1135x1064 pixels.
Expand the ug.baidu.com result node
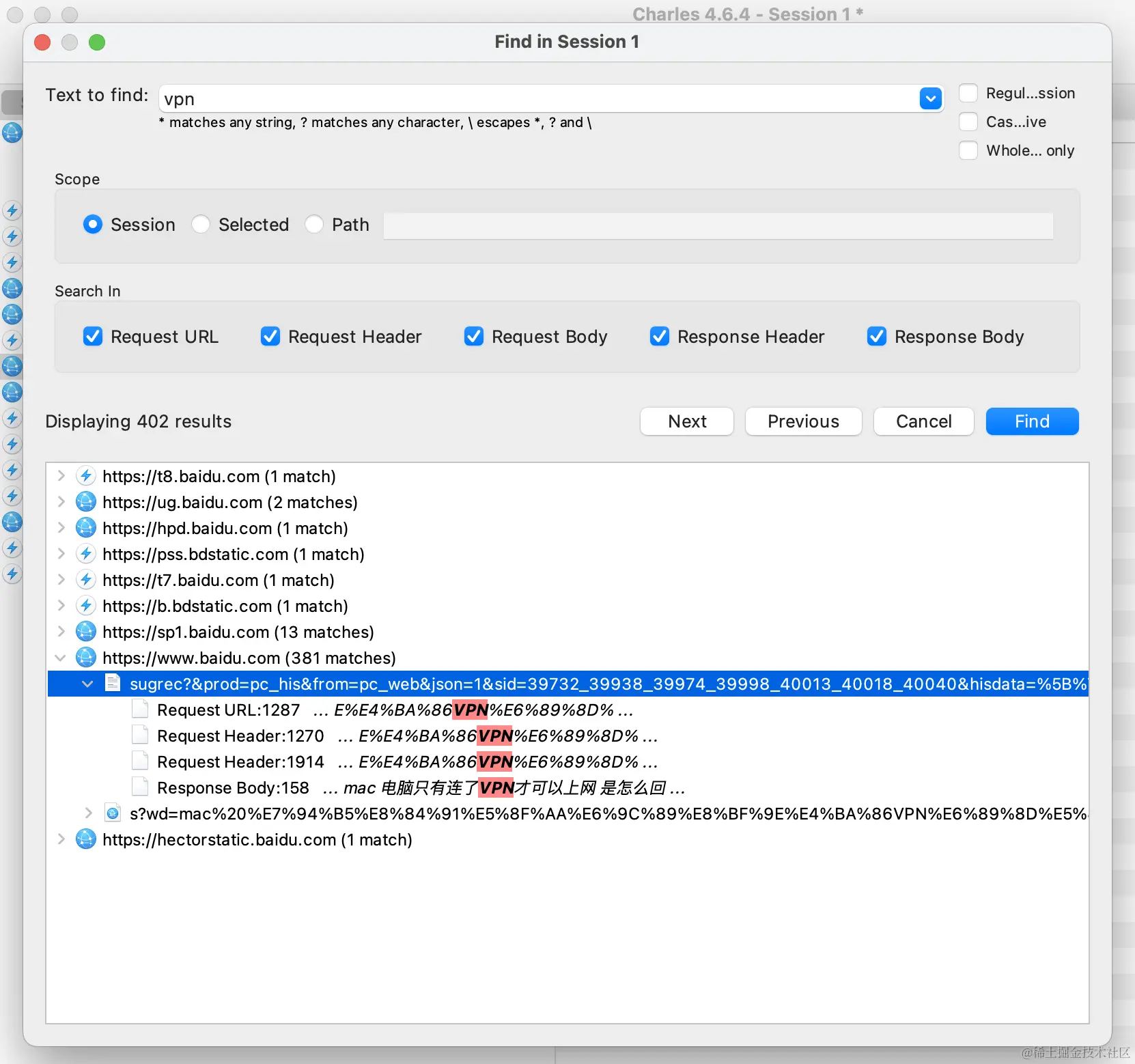tap(61, 502)
